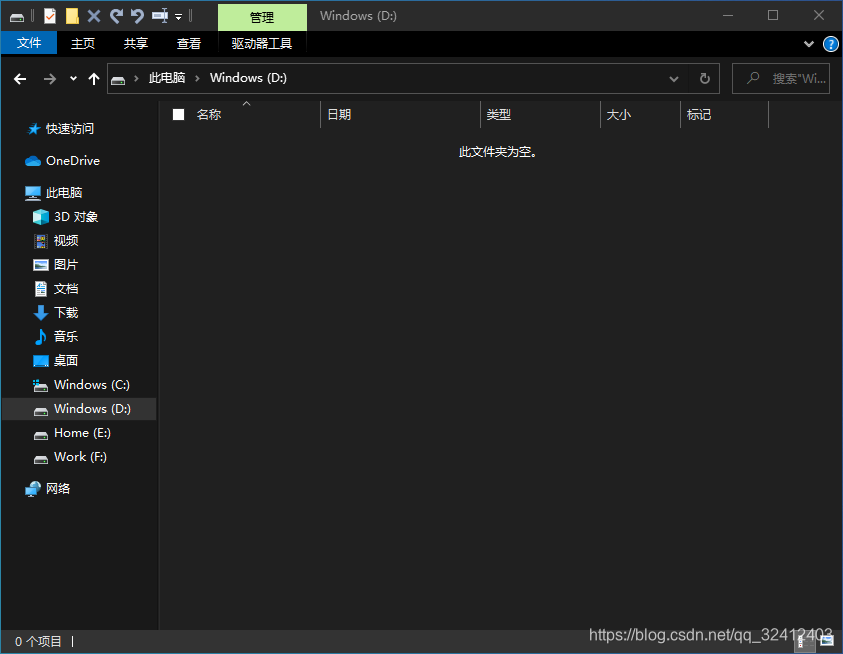Image resolution: width=843 pixels, height=654 pixels.
Task: Select the green 管理 contextual tab
Action: click(x=262, y=17)
